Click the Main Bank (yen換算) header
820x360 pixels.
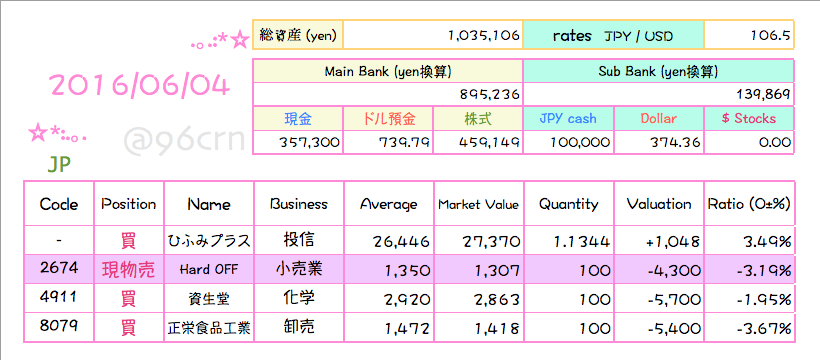click(x=388, y=71)
